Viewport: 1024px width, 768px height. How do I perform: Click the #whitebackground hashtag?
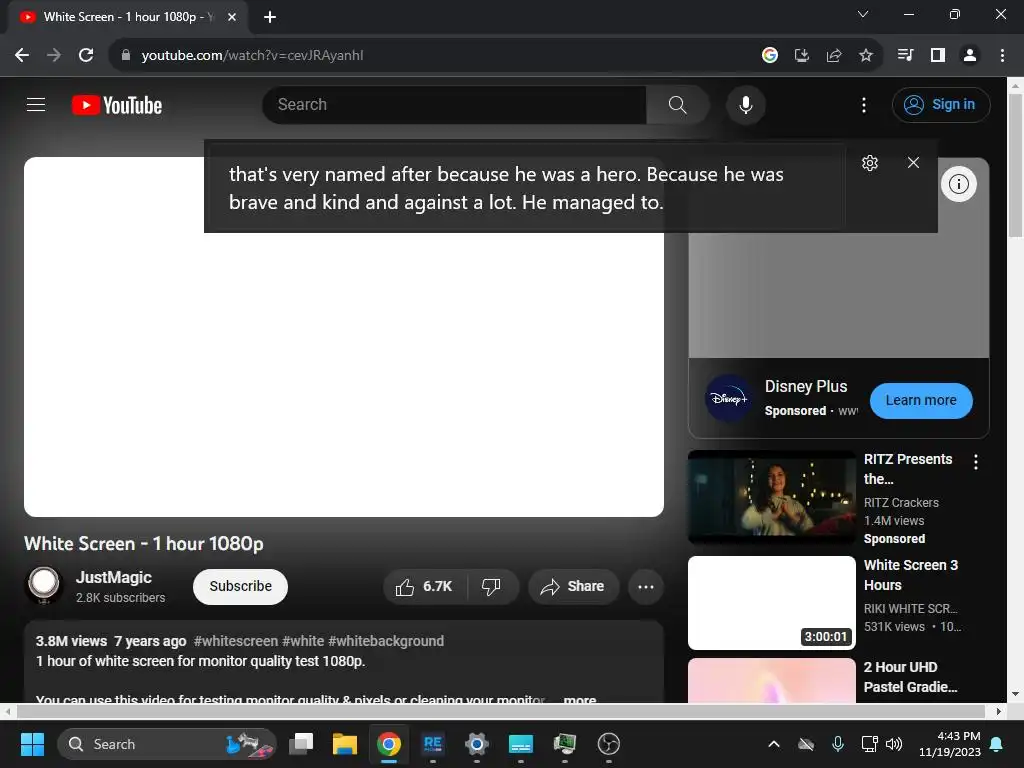[386, 641]
